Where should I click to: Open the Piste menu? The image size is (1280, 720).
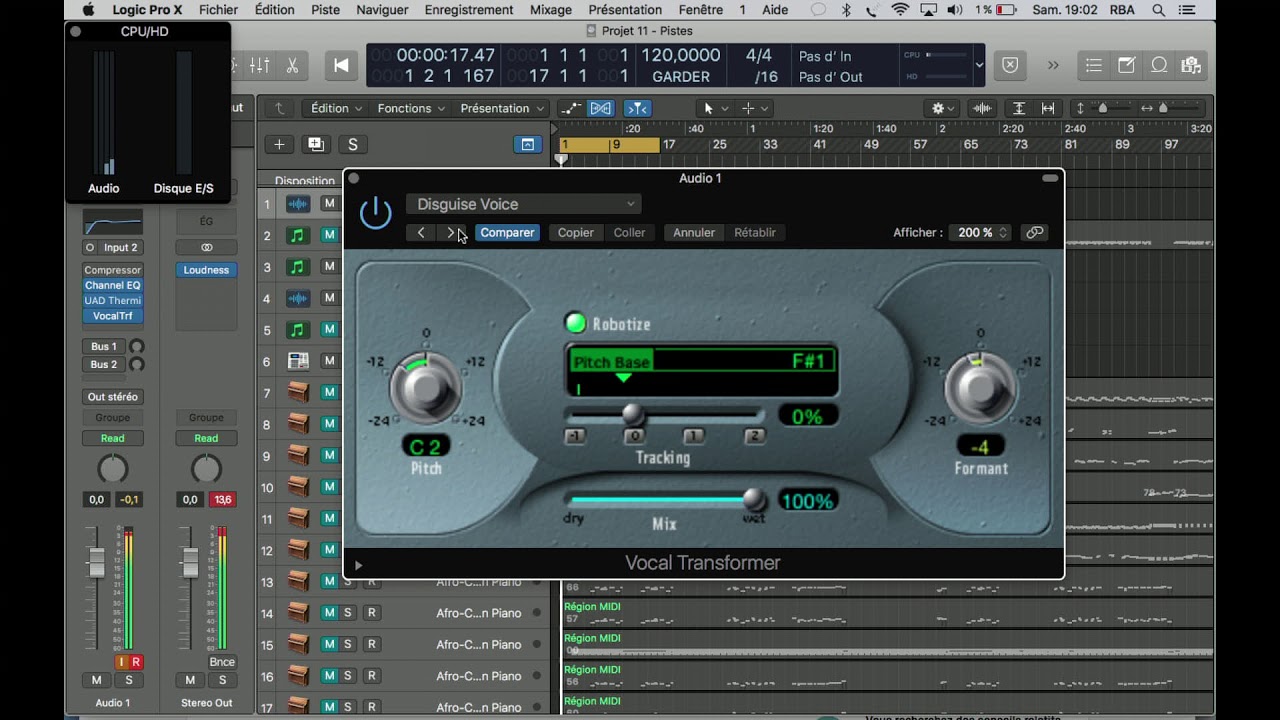(x=325, y=10)
